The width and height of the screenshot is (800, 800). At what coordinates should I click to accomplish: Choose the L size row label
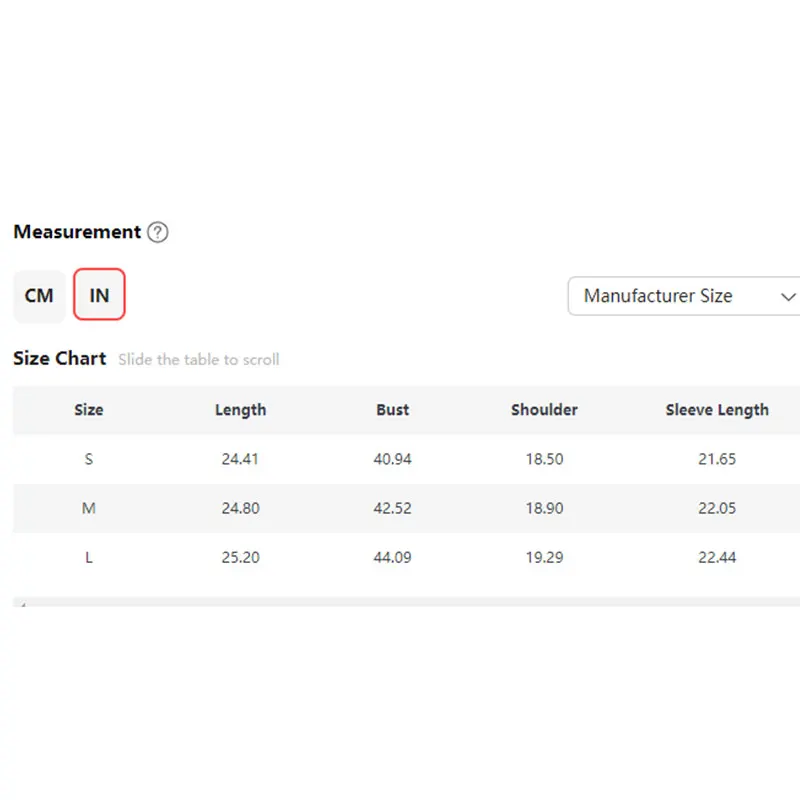tap(89, 557)
